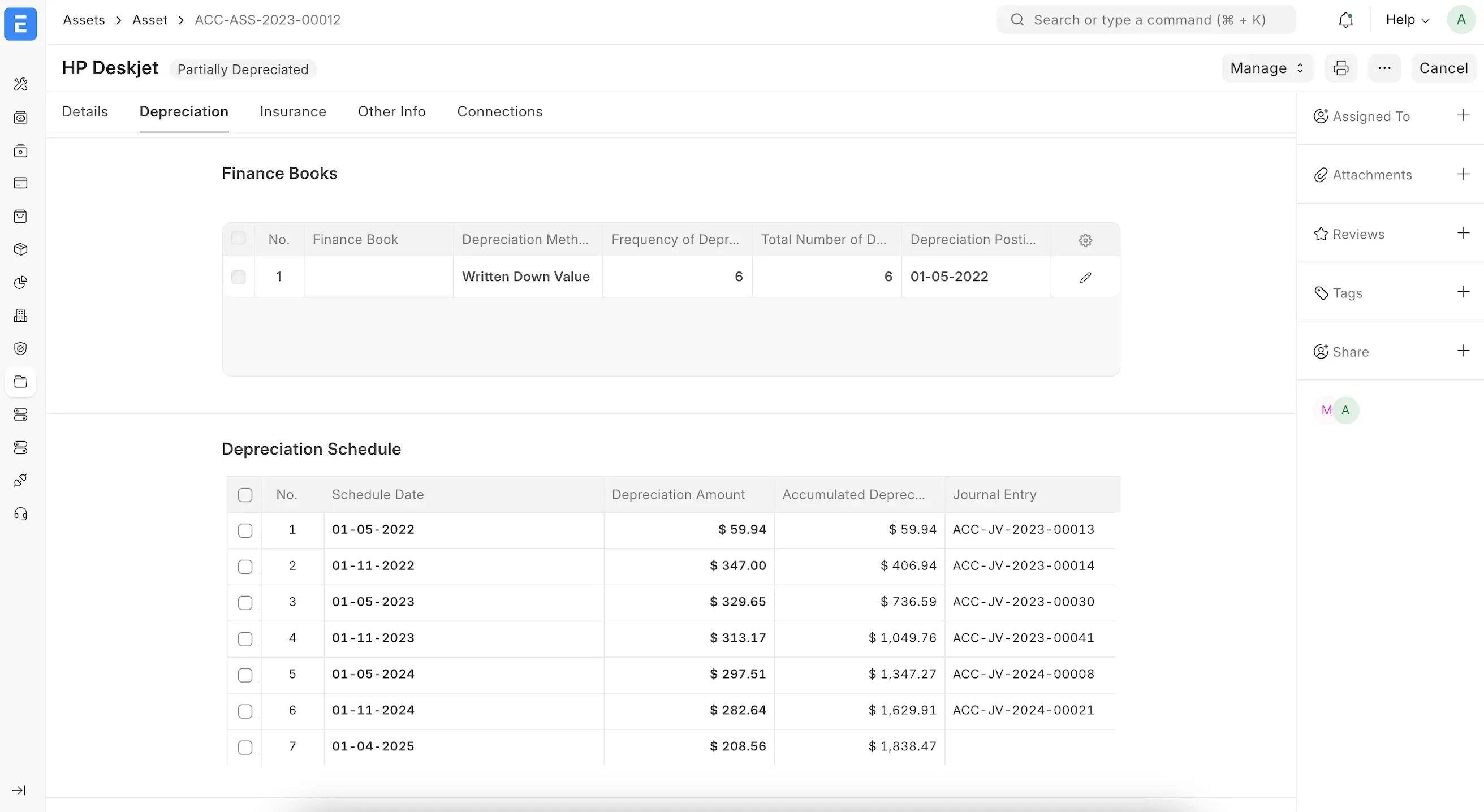Open the pie chart reports icon
The width and height of the screenshot is (1484, 812).
[21, 282]
